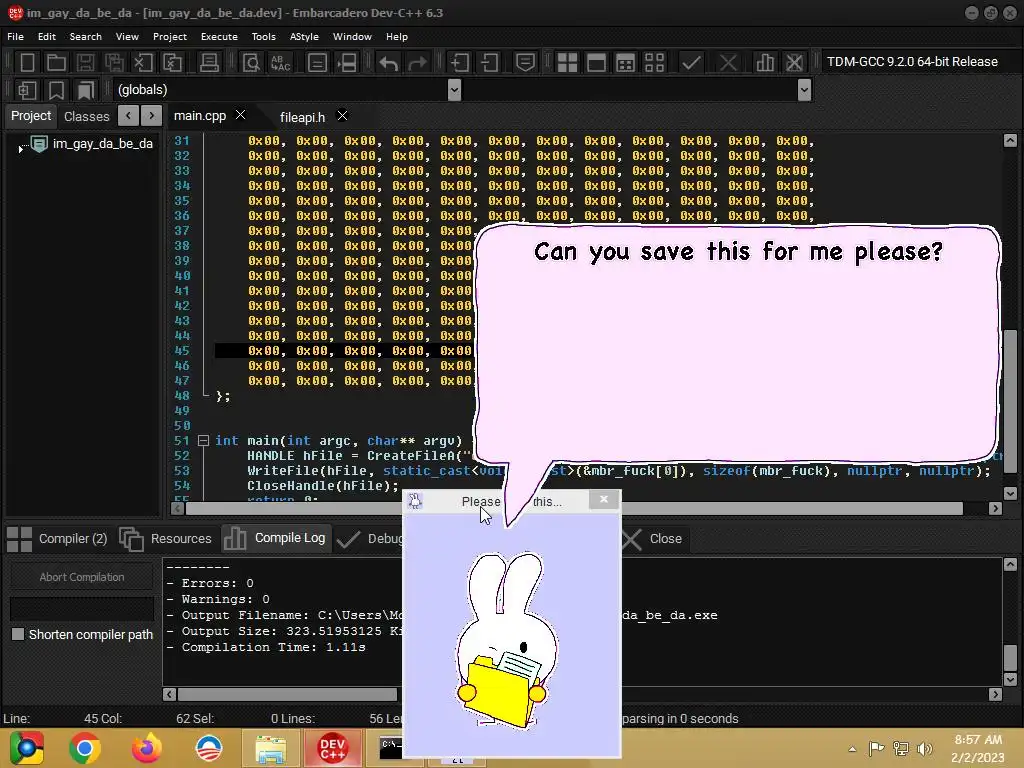This screenshot has width=1024, height=768.
Task: Click the Delete profiling information icon
Action: [794, 63]
